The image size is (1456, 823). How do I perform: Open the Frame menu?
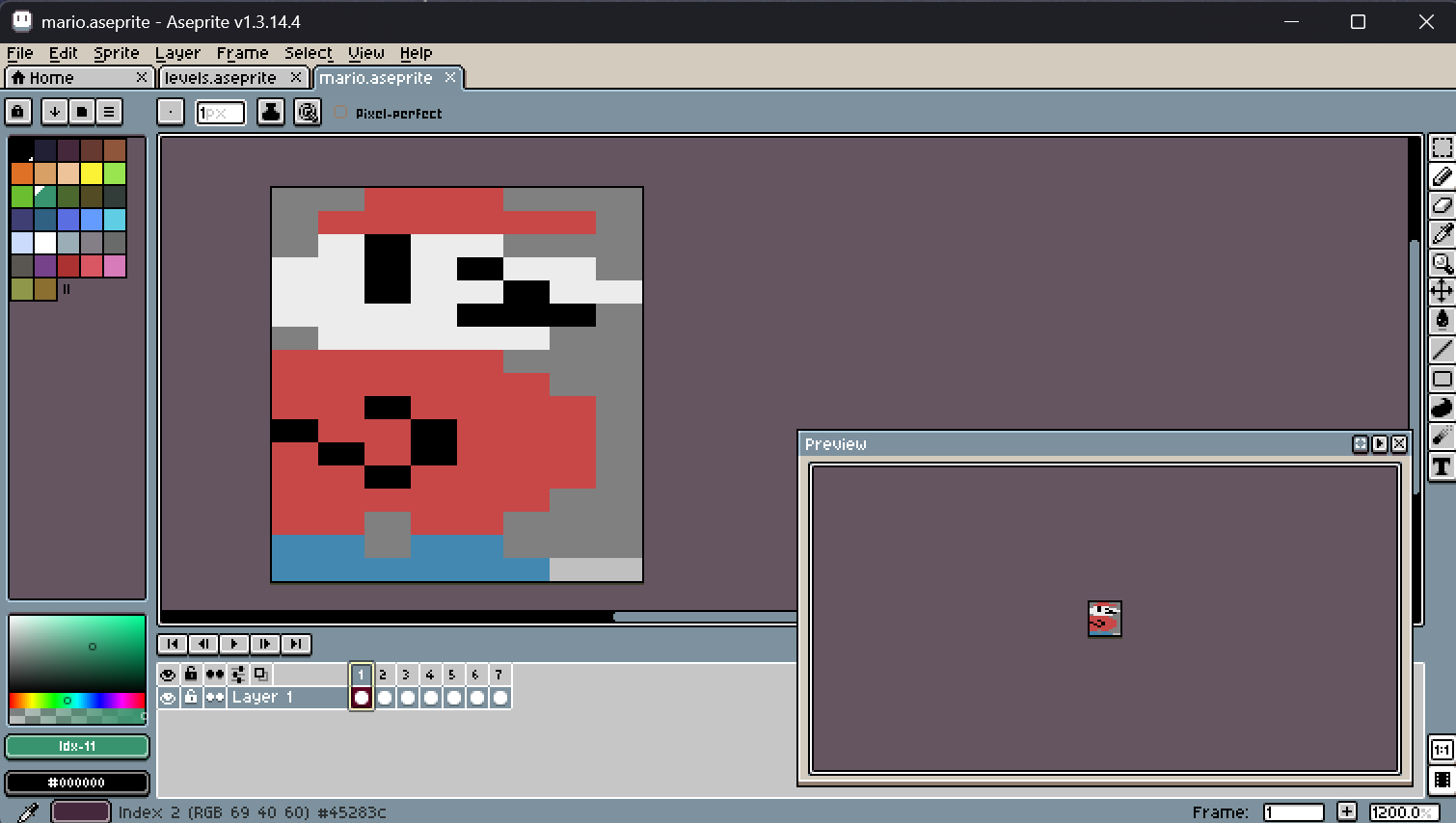click(242, 53)
